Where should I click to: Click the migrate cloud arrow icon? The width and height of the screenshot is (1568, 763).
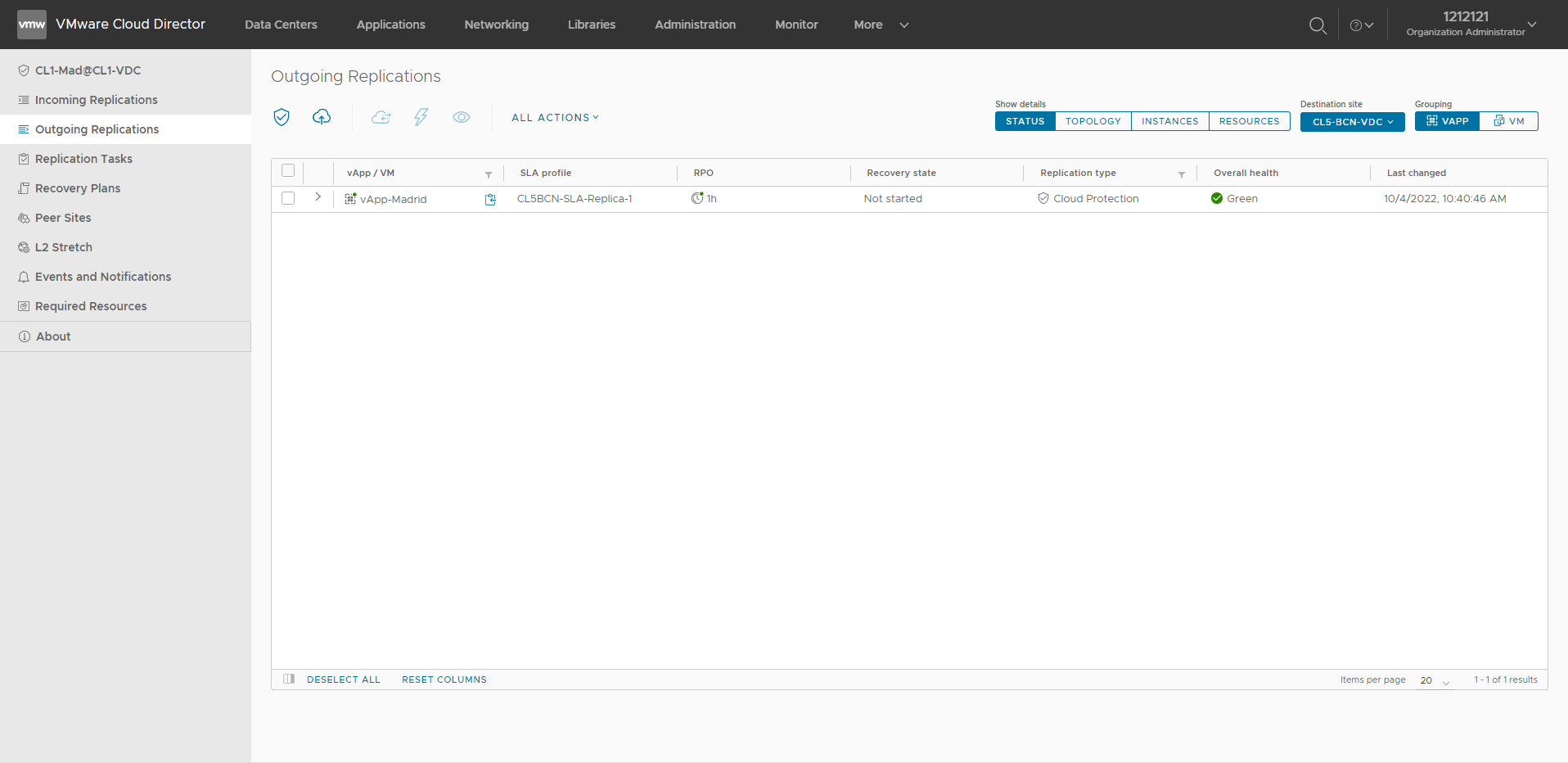[381, 117]
